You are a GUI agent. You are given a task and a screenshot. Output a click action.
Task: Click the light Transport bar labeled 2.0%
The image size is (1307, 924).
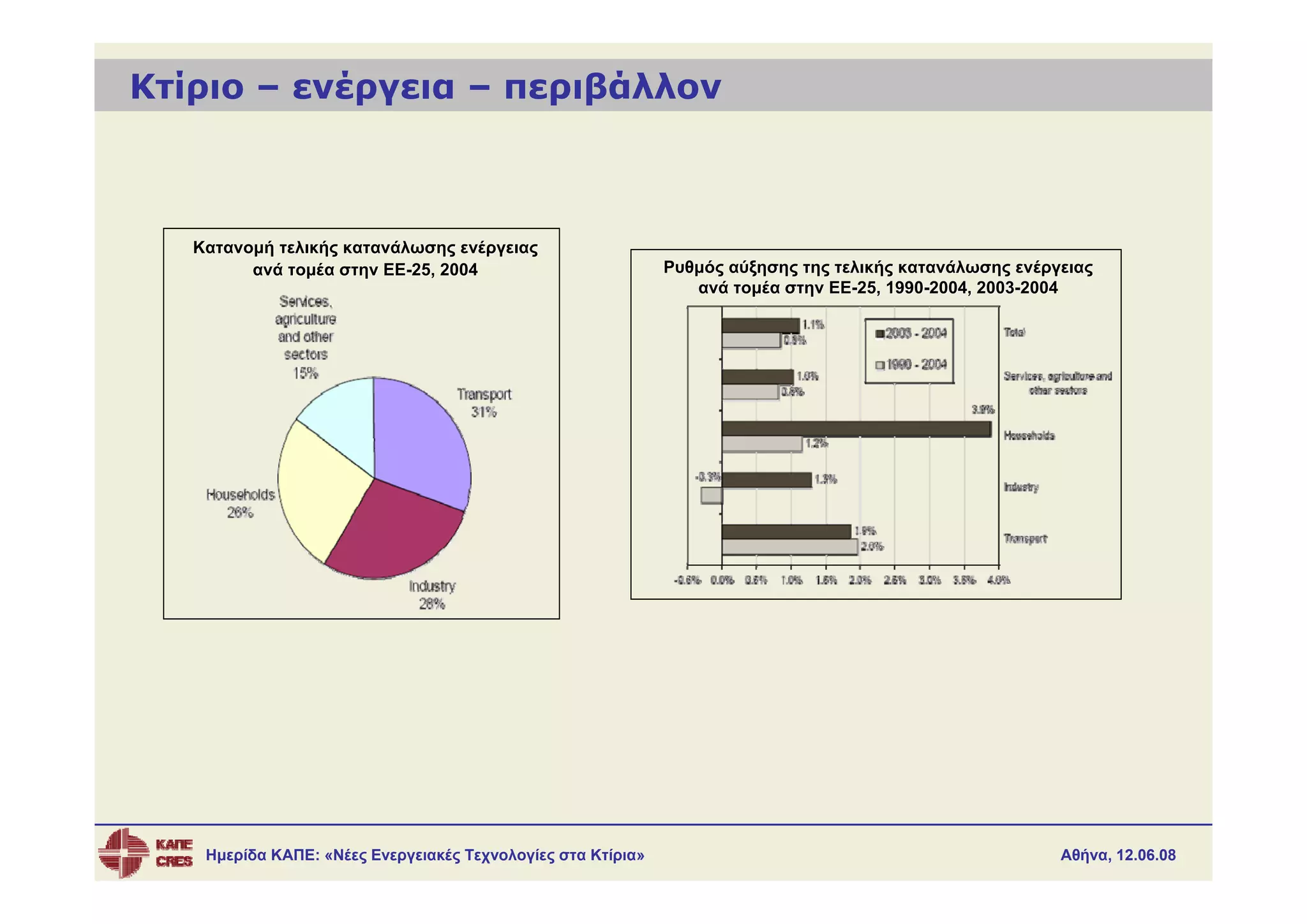789,547
